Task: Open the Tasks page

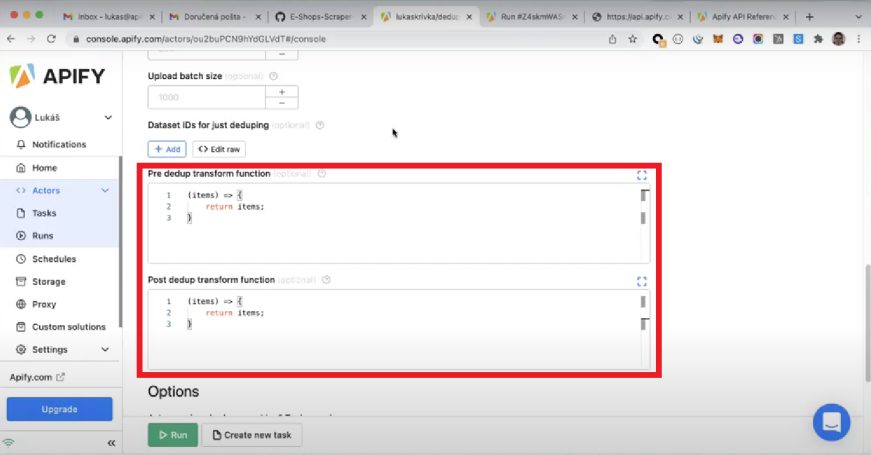Action: click(x=44, y=213)
